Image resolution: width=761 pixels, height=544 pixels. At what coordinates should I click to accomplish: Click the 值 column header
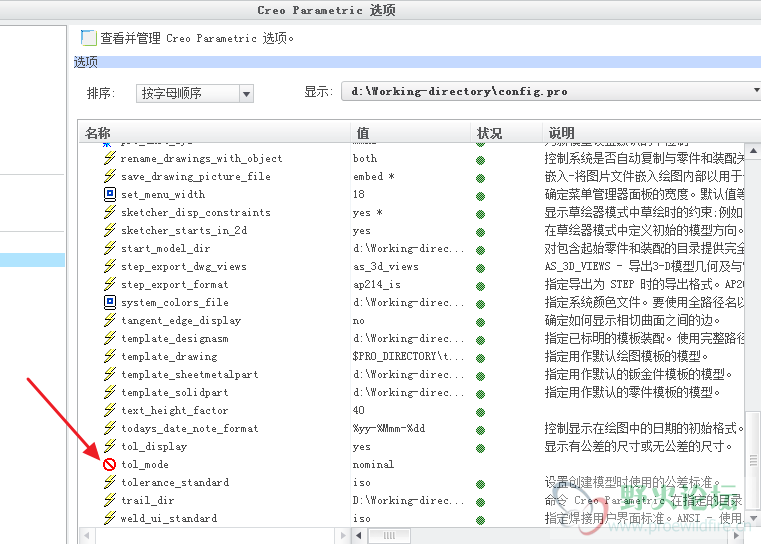(410, 132)
